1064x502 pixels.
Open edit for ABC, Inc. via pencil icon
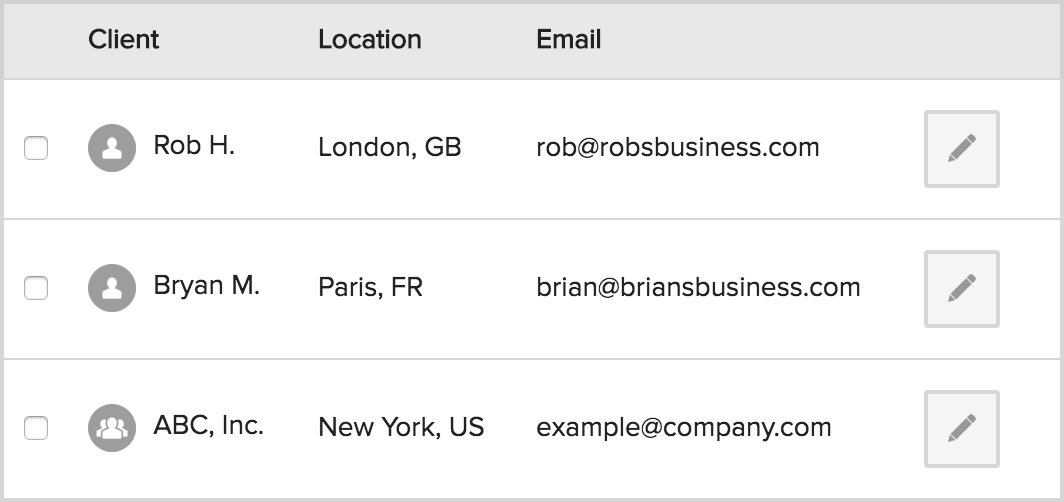[962, 429]
